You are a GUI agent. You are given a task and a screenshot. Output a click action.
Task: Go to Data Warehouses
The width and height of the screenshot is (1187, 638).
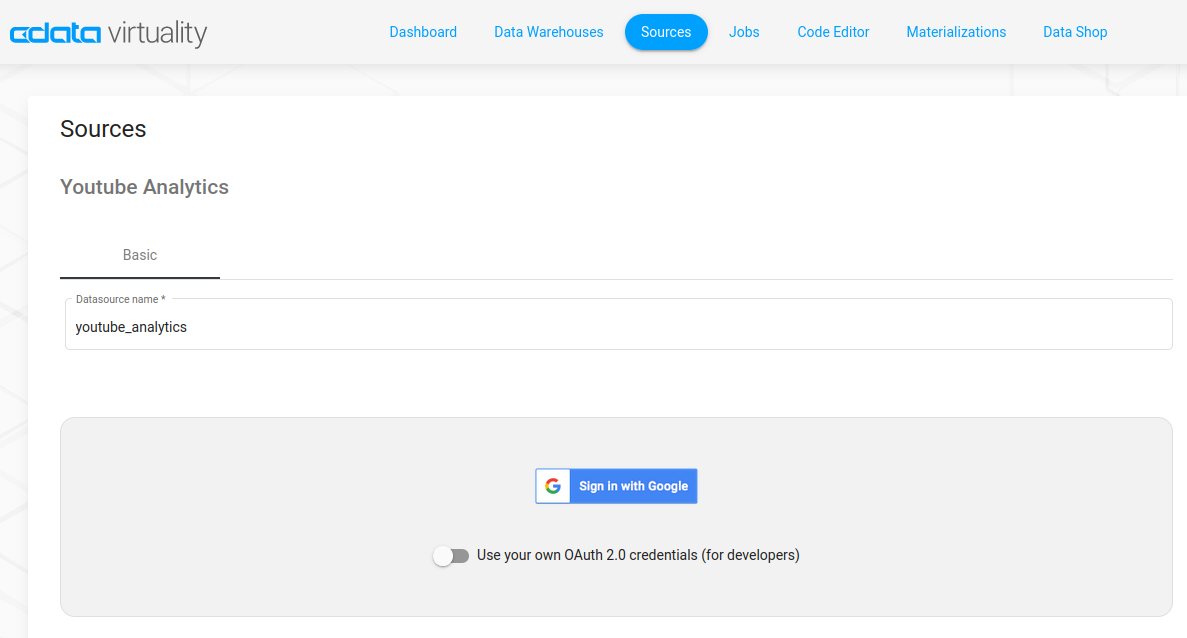pyautogui.click(x=549, y=32)
